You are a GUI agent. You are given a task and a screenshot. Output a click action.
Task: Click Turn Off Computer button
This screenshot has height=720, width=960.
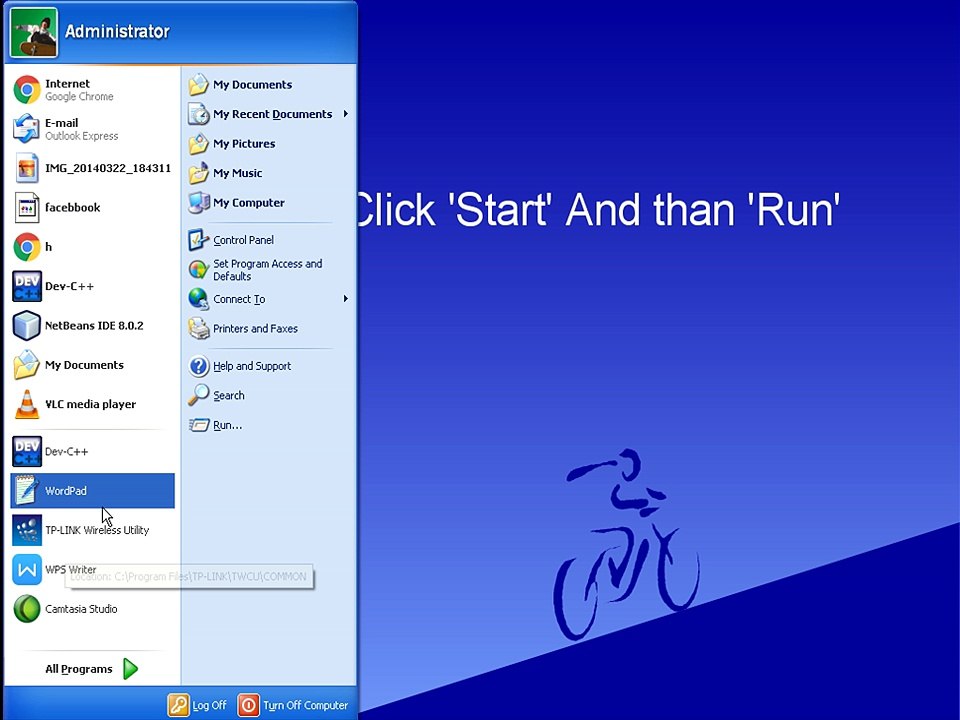293,705
